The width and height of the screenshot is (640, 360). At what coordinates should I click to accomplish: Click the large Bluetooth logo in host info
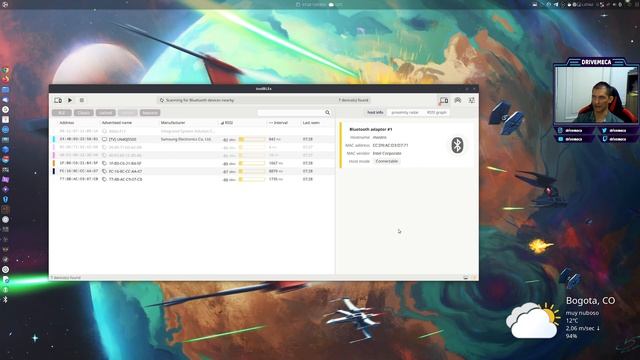point(457,145)
